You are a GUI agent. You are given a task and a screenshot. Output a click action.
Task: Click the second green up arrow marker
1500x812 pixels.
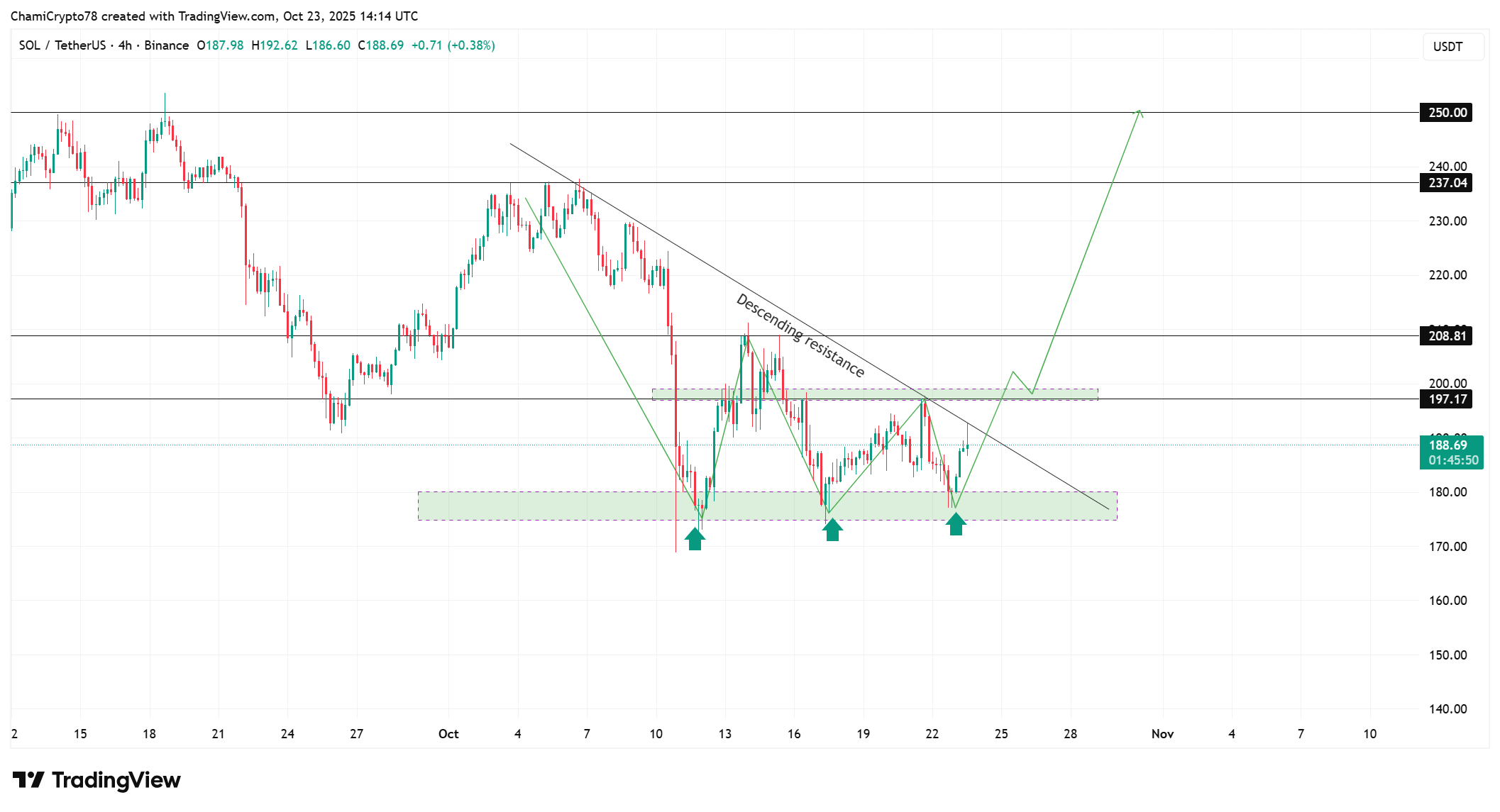click(832, 530)
